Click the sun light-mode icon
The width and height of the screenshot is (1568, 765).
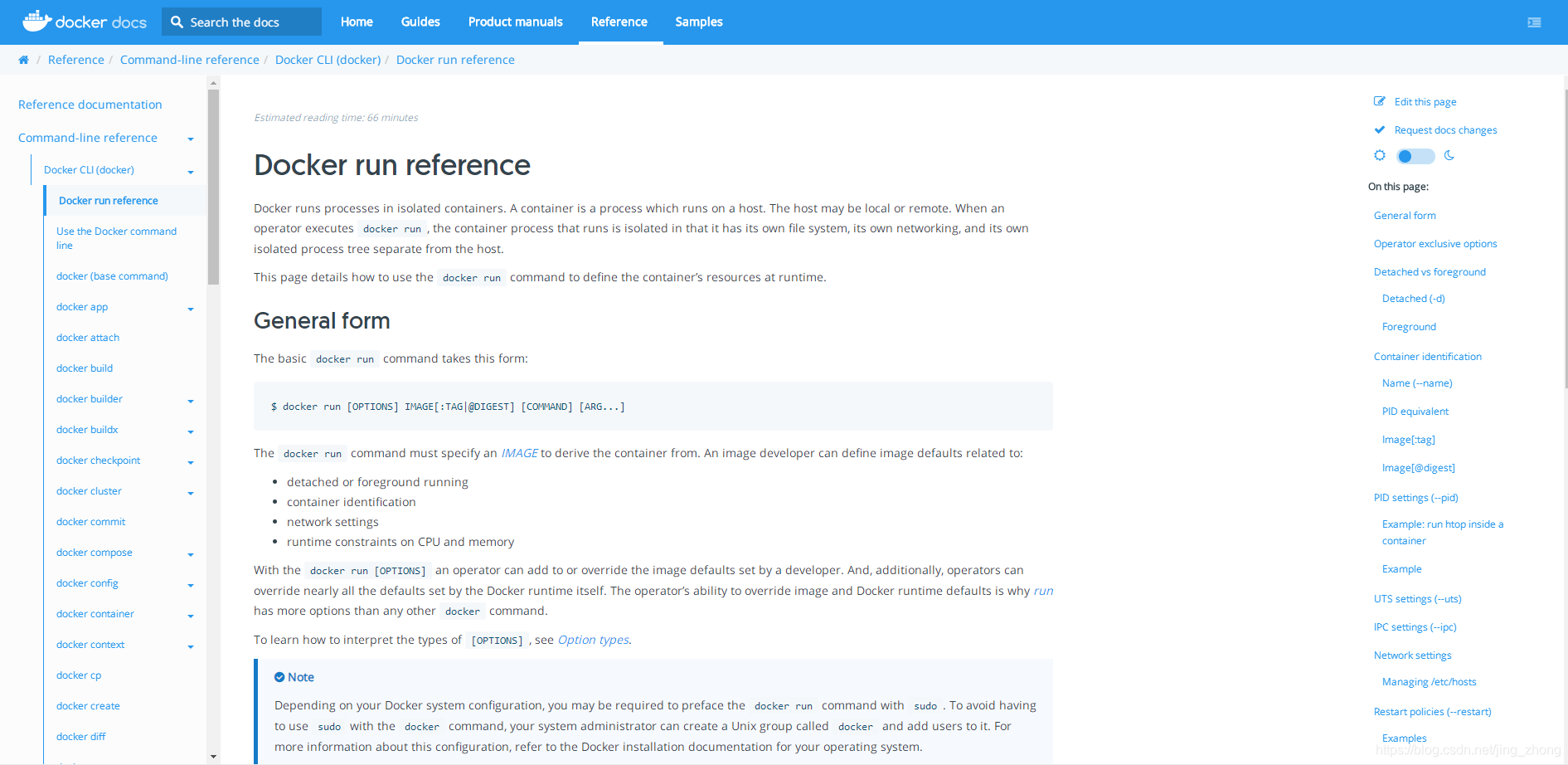click(1380, 155)
